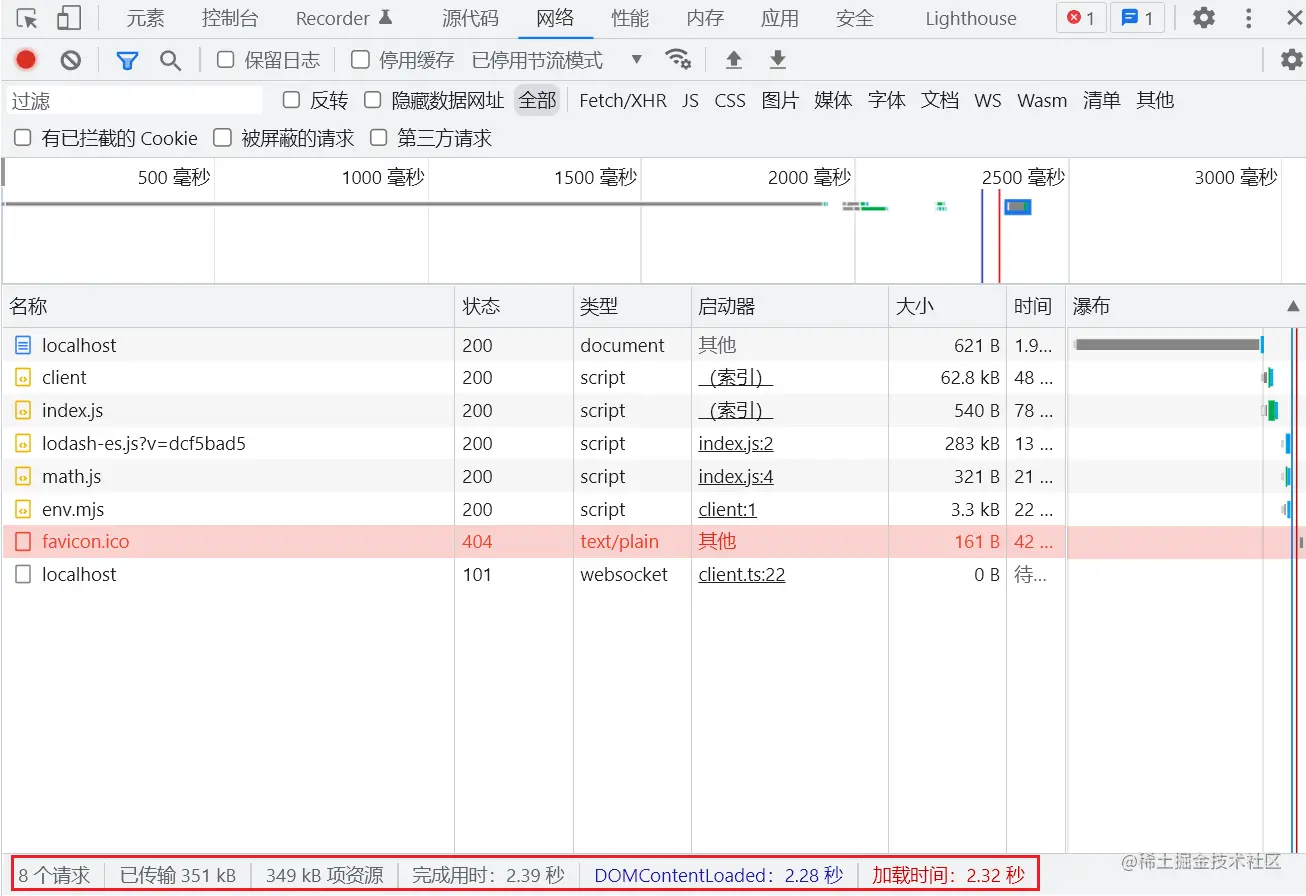Open initiator link client.ts:22

742,575
